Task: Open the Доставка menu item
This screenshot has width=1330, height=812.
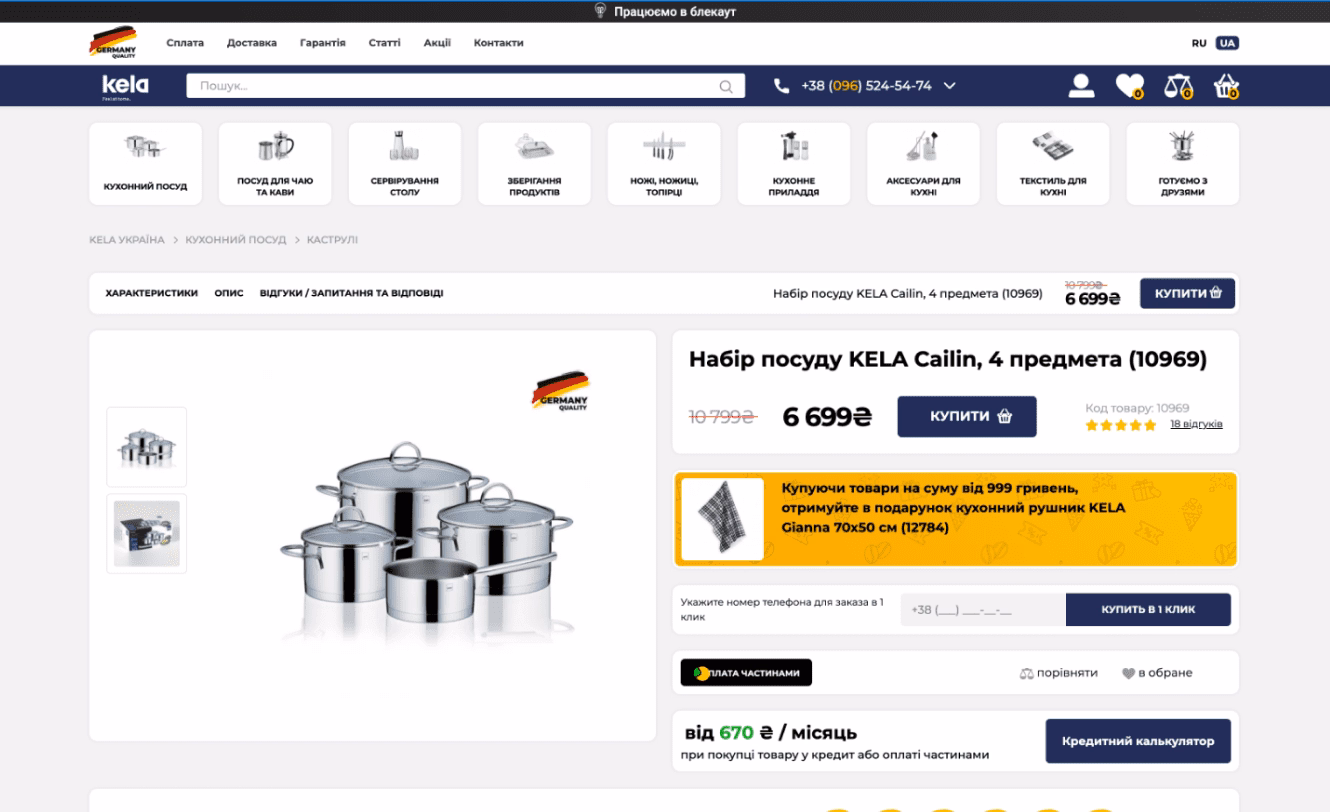Action: point(252,43)
